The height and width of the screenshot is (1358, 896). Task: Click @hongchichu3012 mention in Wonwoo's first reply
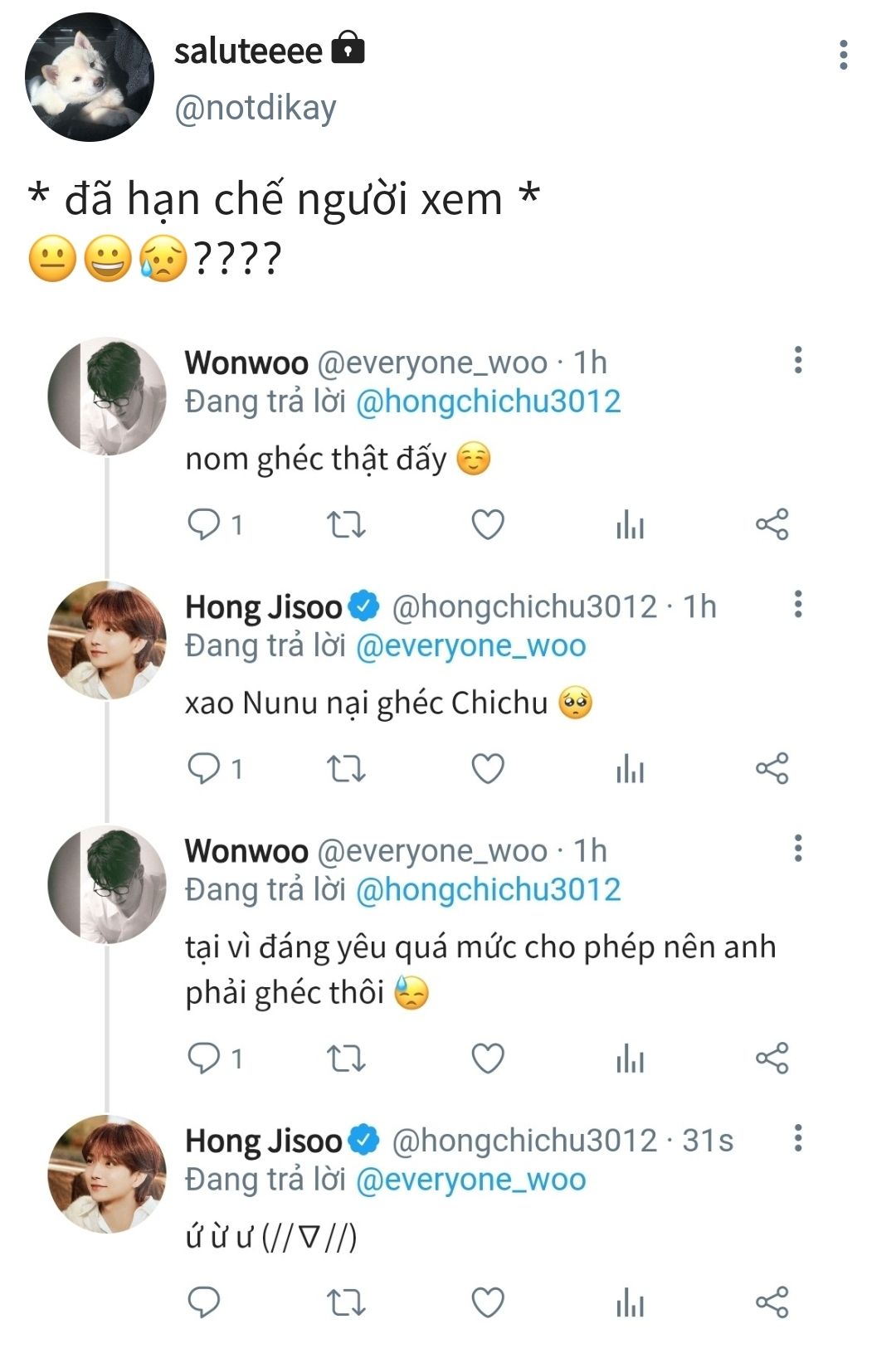tap(488, 402)
